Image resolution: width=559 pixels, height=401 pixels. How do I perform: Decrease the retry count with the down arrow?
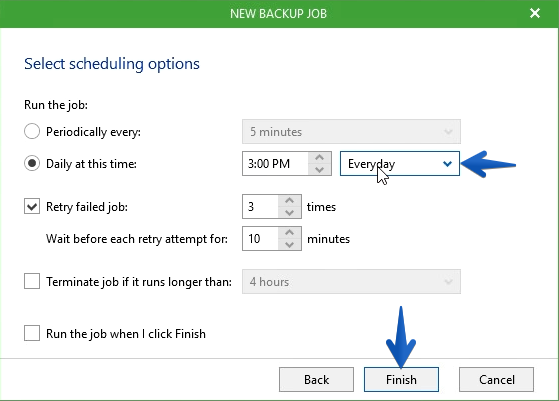coord(289,212)
